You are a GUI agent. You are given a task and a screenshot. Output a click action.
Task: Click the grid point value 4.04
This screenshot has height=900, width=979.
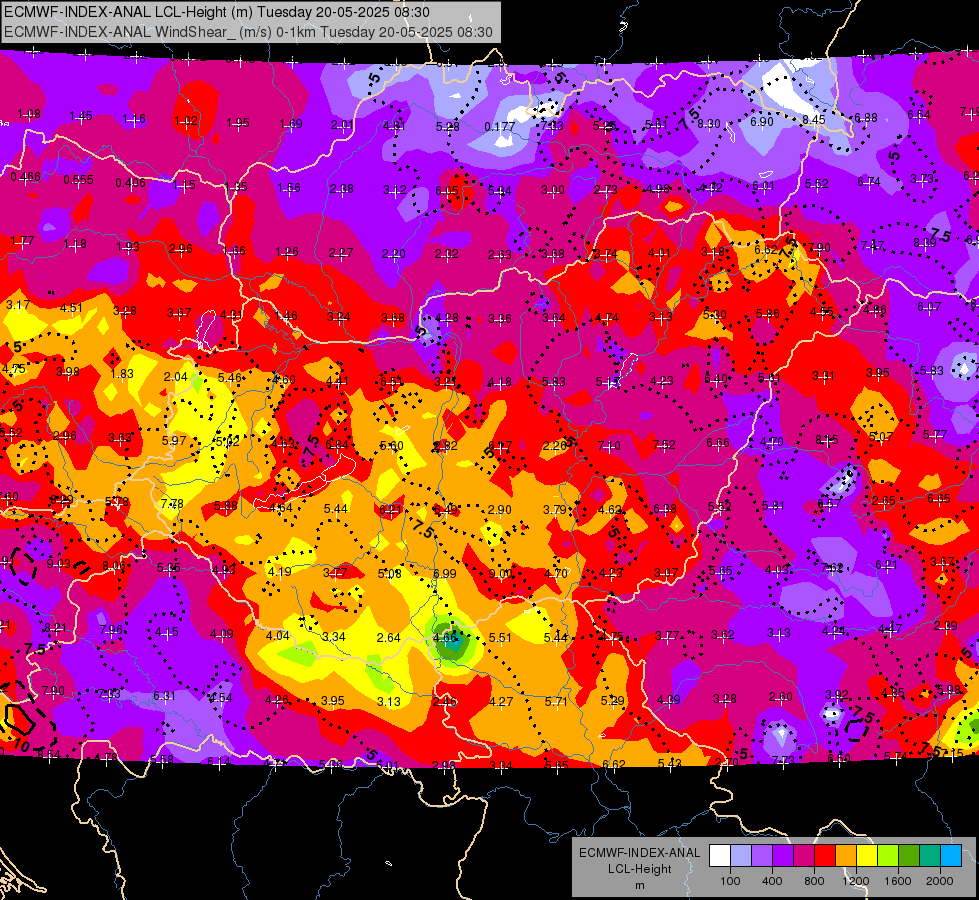[x=278, y=635]
